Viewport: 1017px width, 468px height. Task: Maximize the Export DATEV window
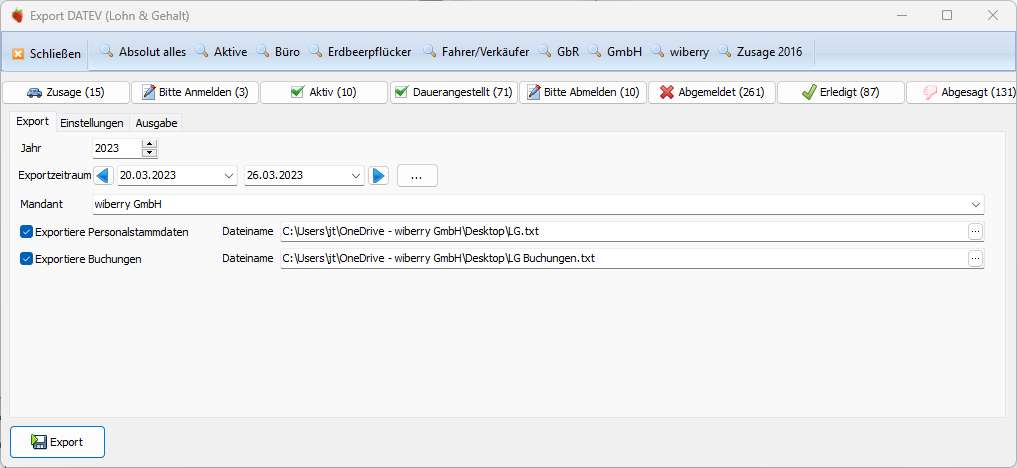[948, 16]
